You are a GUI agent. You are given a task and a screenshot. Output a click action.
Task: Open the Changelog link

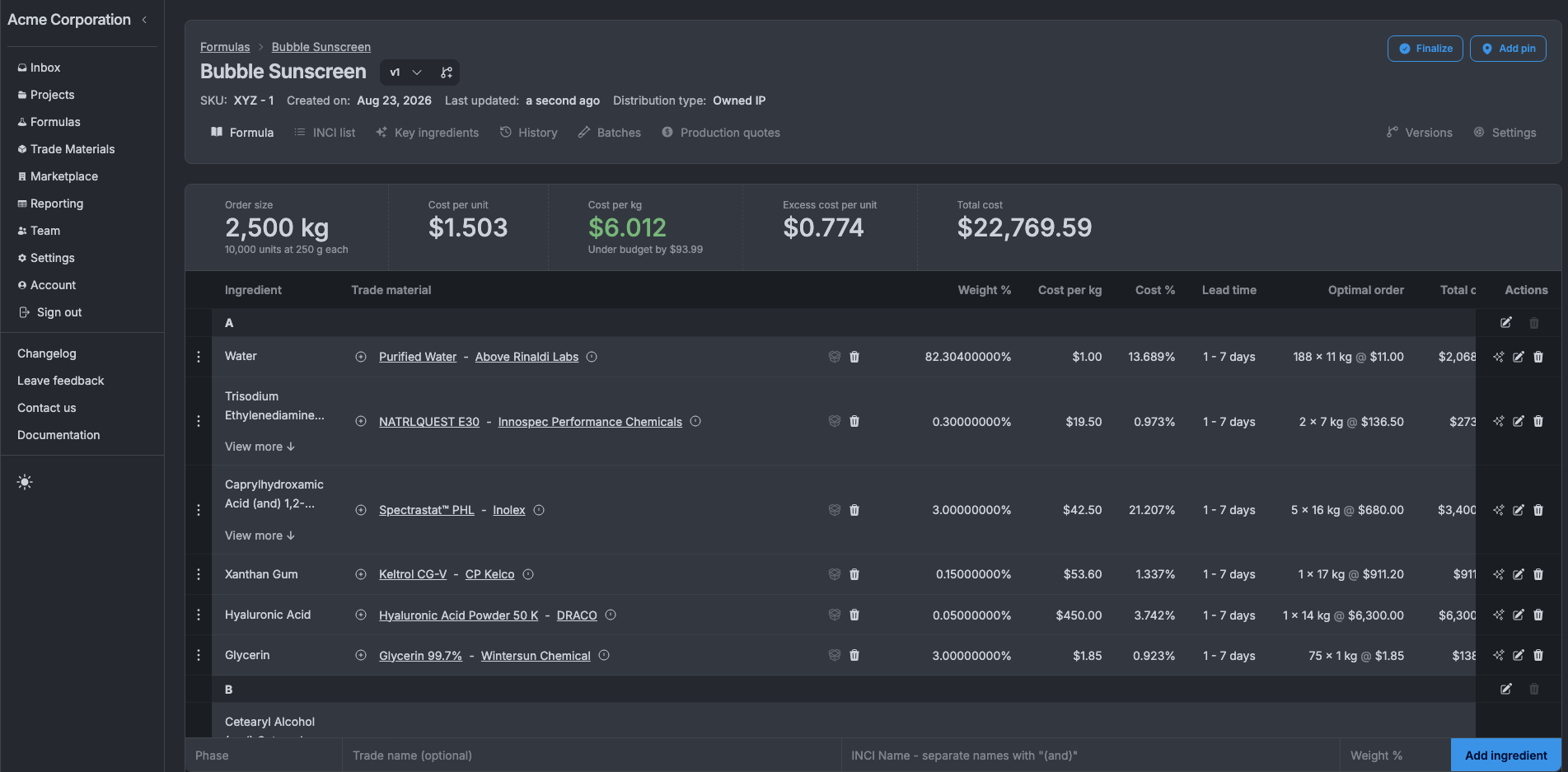pyautogui.click(x=47, y=353)
